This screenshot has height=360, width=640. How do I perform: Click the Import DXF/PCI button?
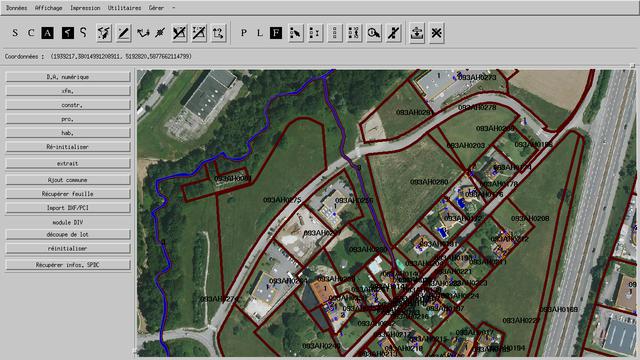click(68, 208)
